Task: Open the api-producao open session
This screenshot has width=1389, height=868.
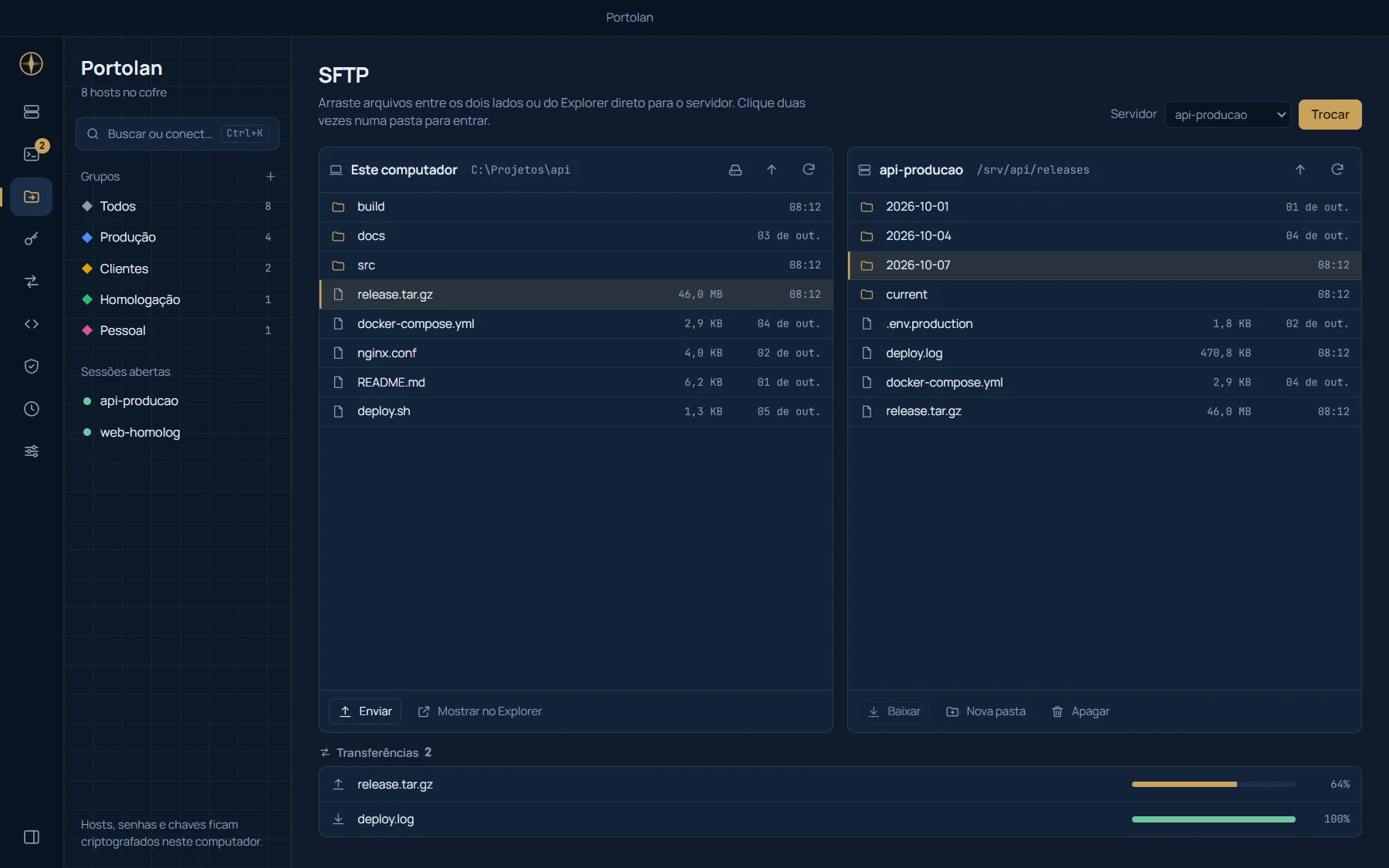Action: tap(177, 401)
